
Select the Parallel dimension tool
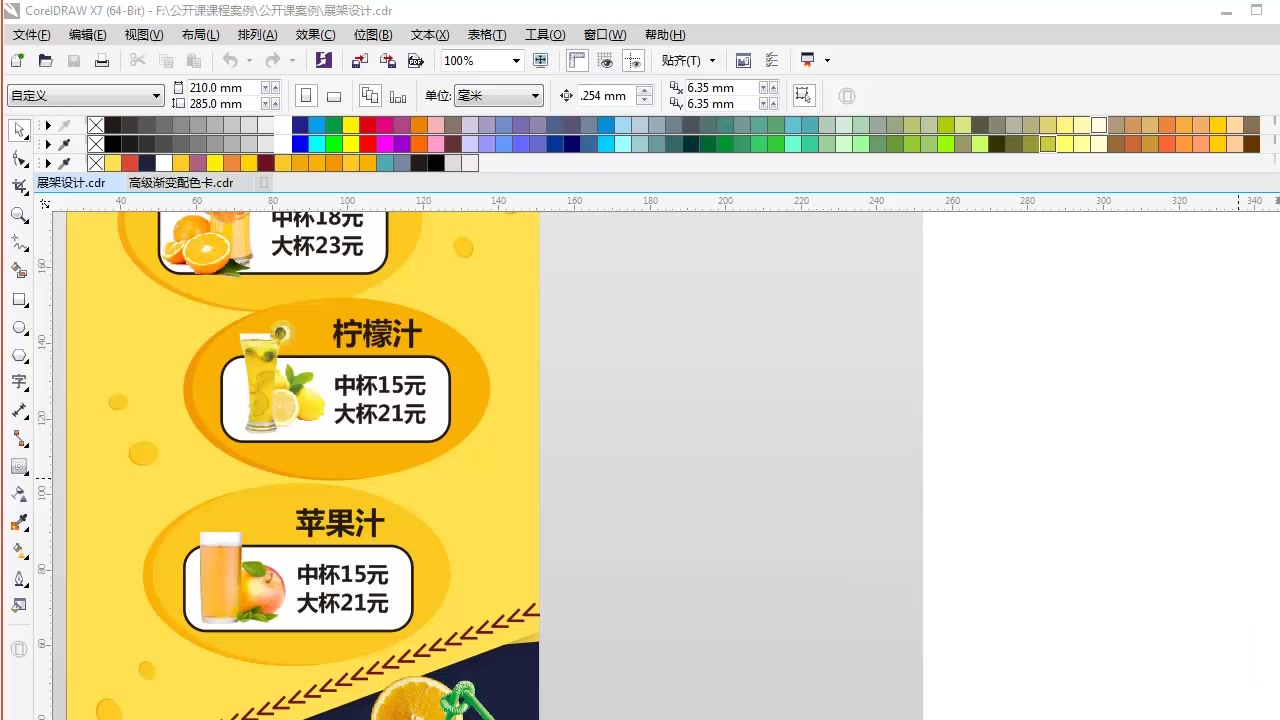point(19,411)
